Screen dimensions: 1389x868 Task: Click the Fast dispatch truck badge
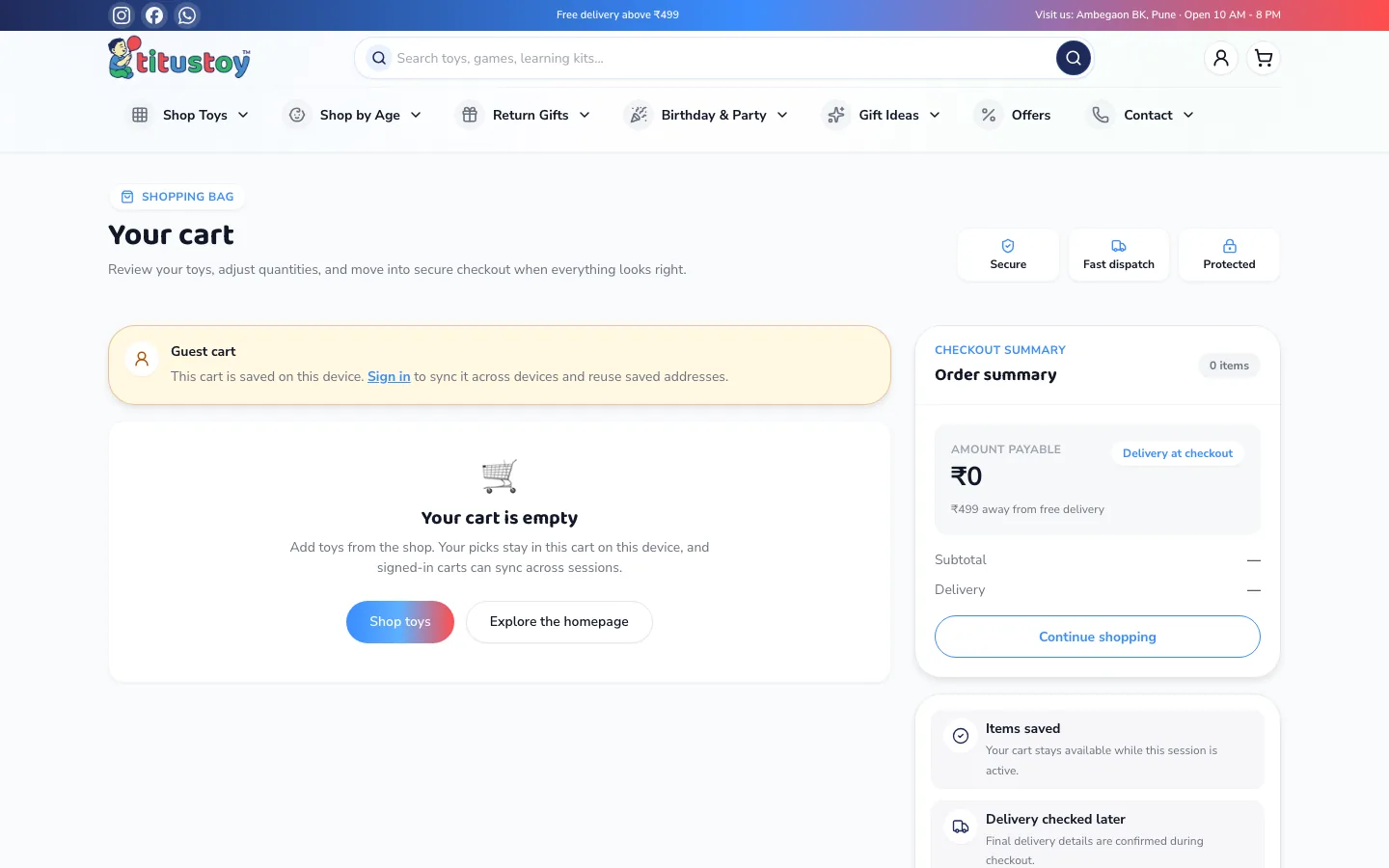pyautogui.click(x=1119, y=255)
